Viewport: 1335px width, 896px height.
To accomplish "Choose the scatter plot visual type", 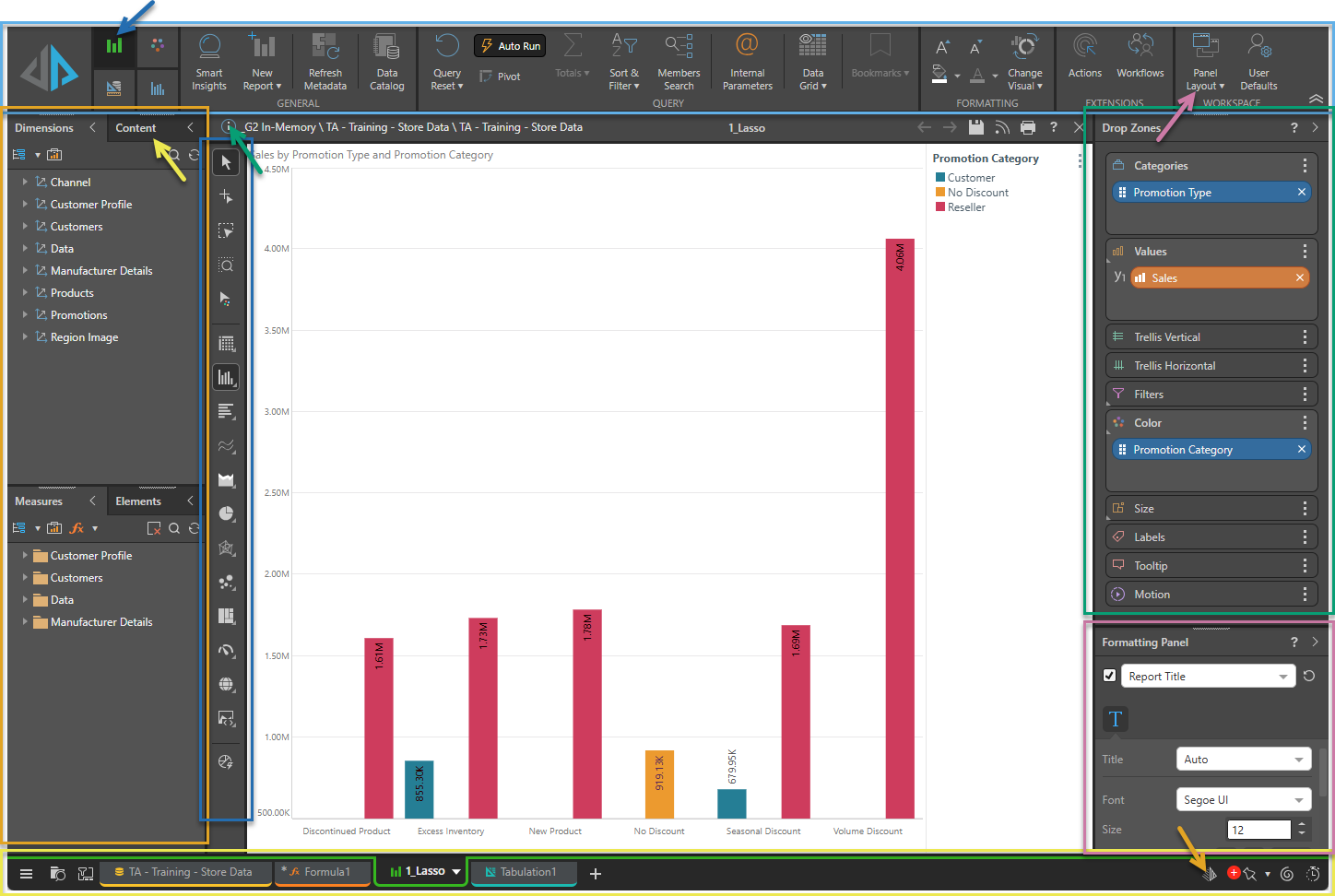I will 226,582.
